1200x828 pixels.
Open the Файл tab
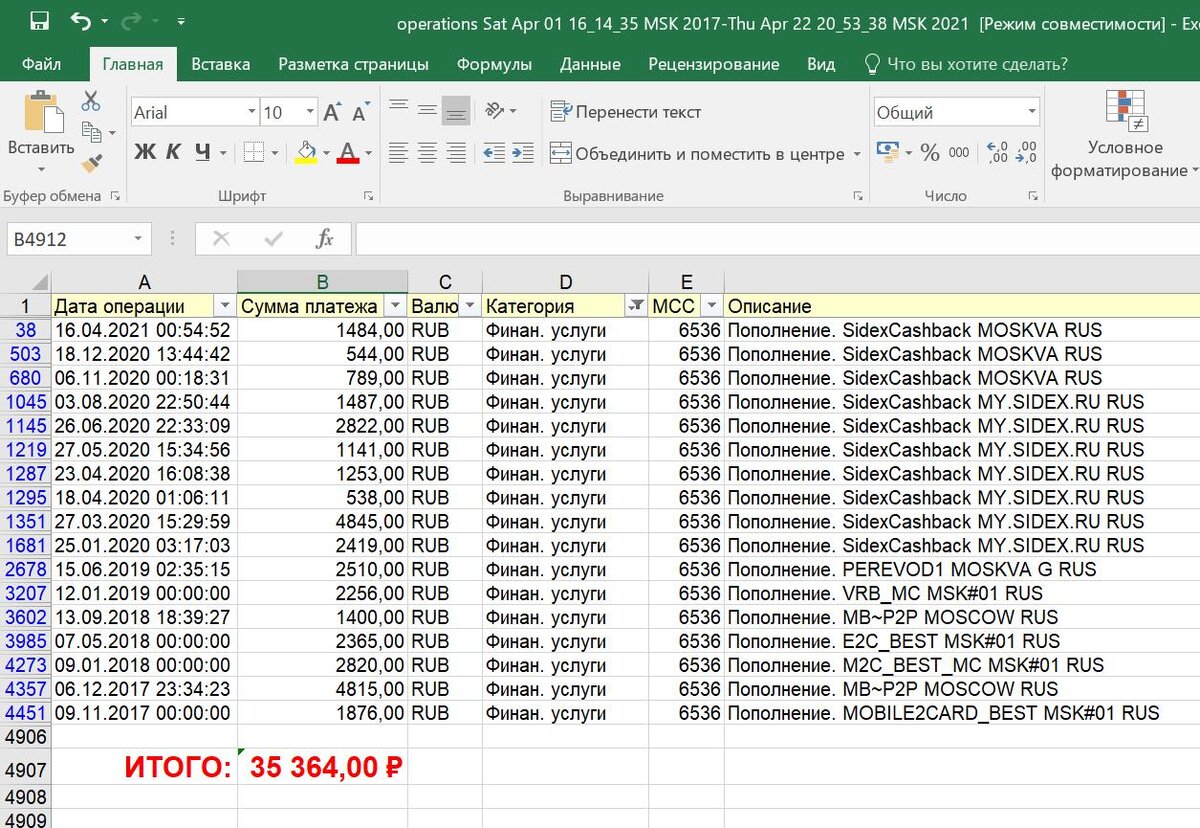pyautogui.click(x=41, y=64)
